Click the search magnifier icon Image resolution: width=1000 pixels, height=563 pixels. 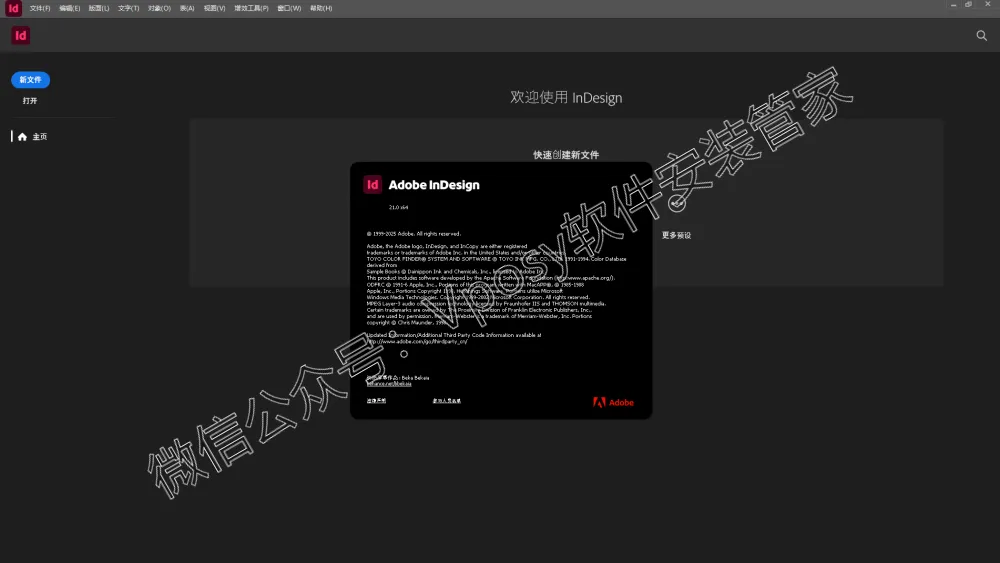pyautogui.click(x=981, y=35)
